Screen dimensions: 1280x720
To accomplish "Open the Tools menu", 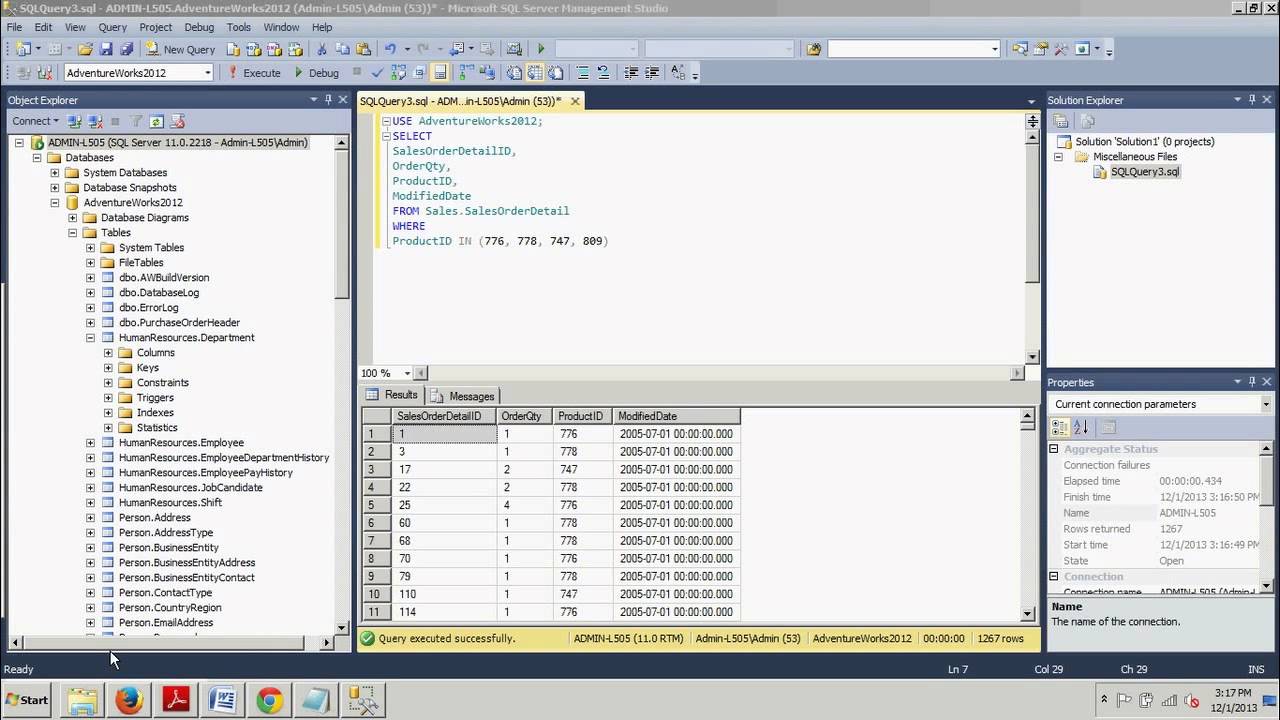I will pos(238,27).
